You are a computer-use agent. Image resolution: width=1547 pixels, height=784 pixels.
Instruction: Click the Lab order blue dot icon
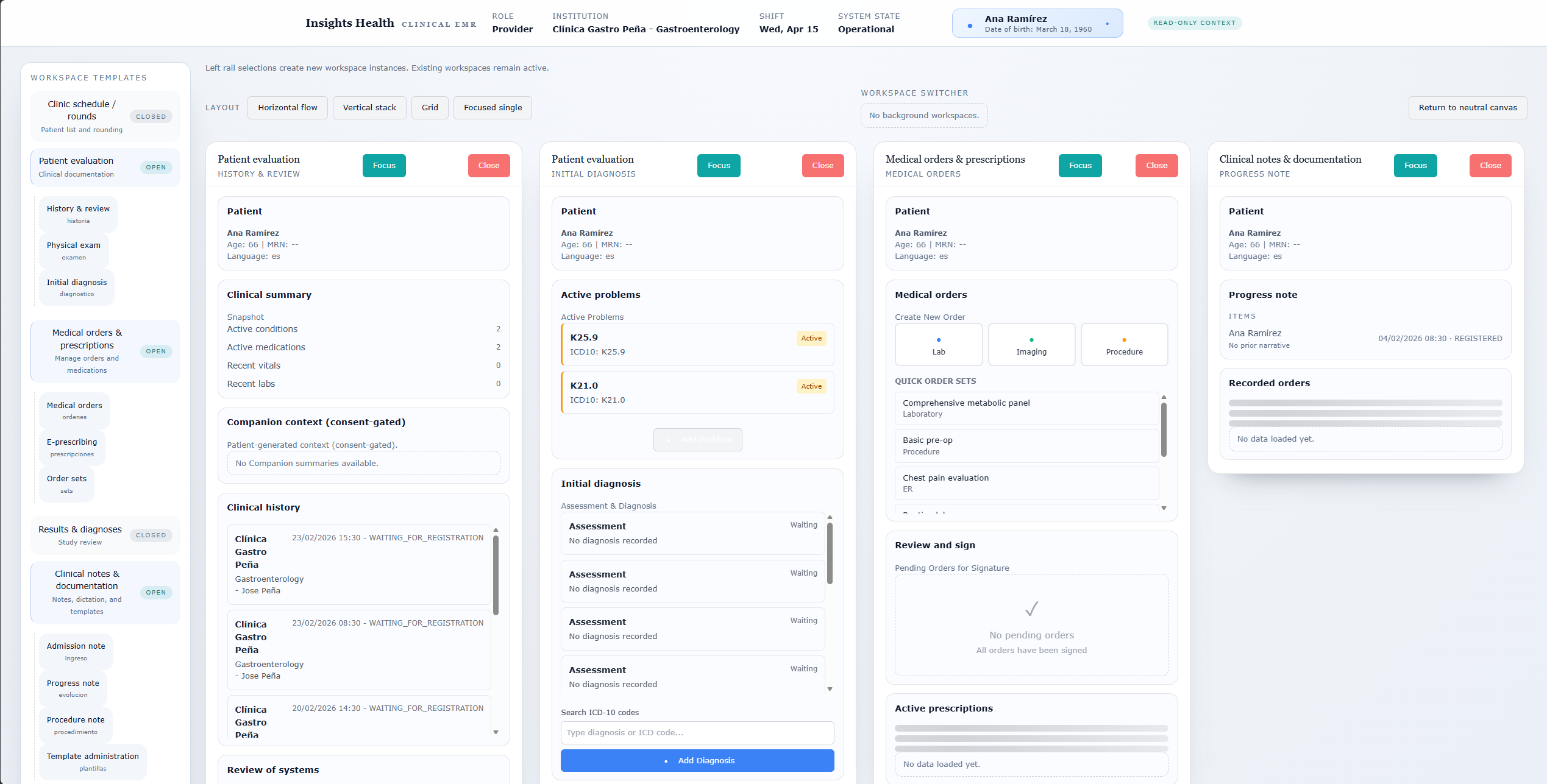pos(939,340)
